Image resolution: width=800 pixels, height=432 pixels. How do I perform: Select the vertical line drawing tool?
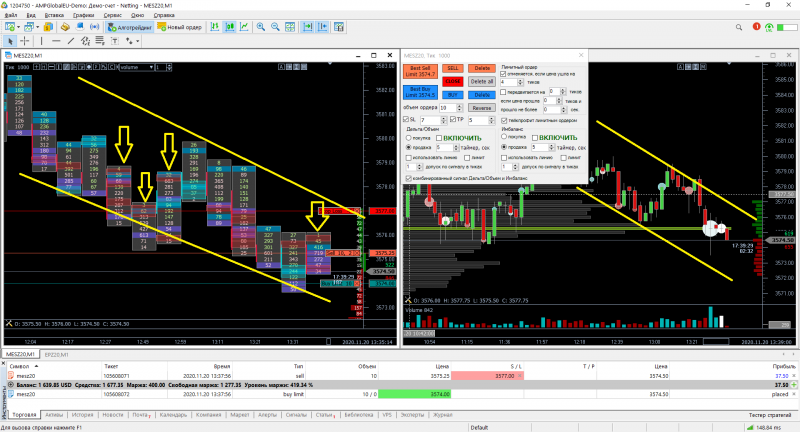(41, 41)
